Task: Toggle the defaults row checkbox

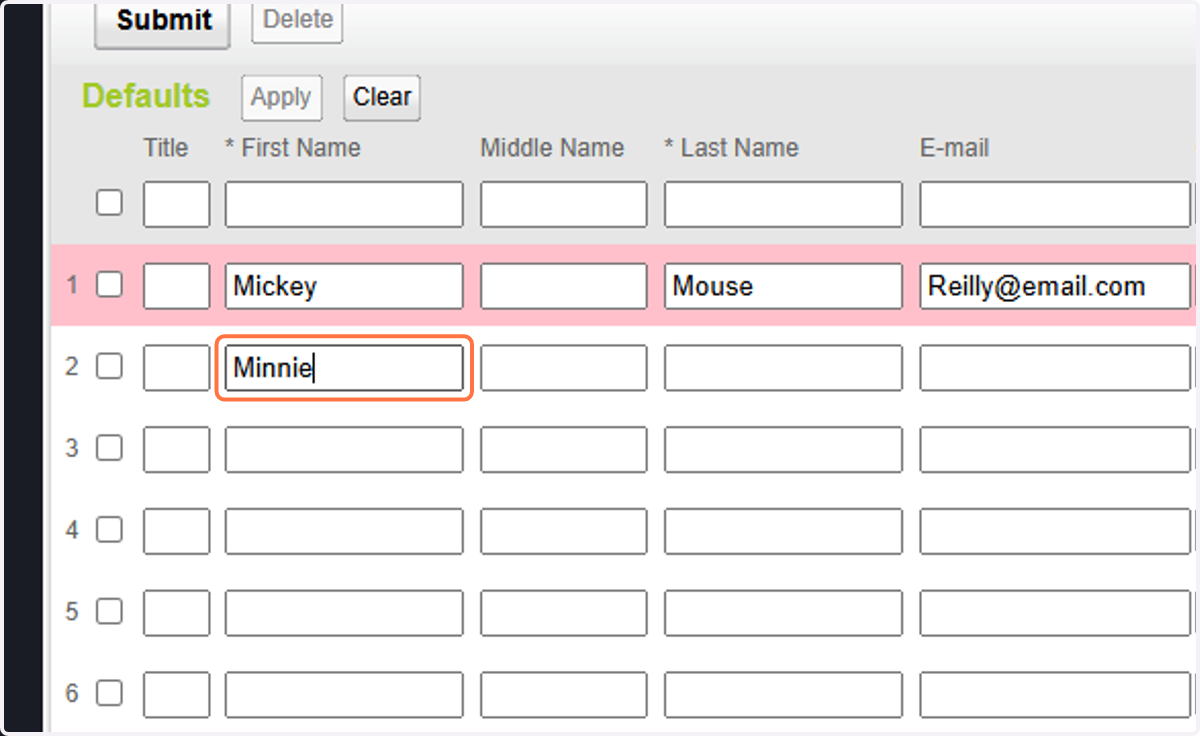Action: click(109, 203)
